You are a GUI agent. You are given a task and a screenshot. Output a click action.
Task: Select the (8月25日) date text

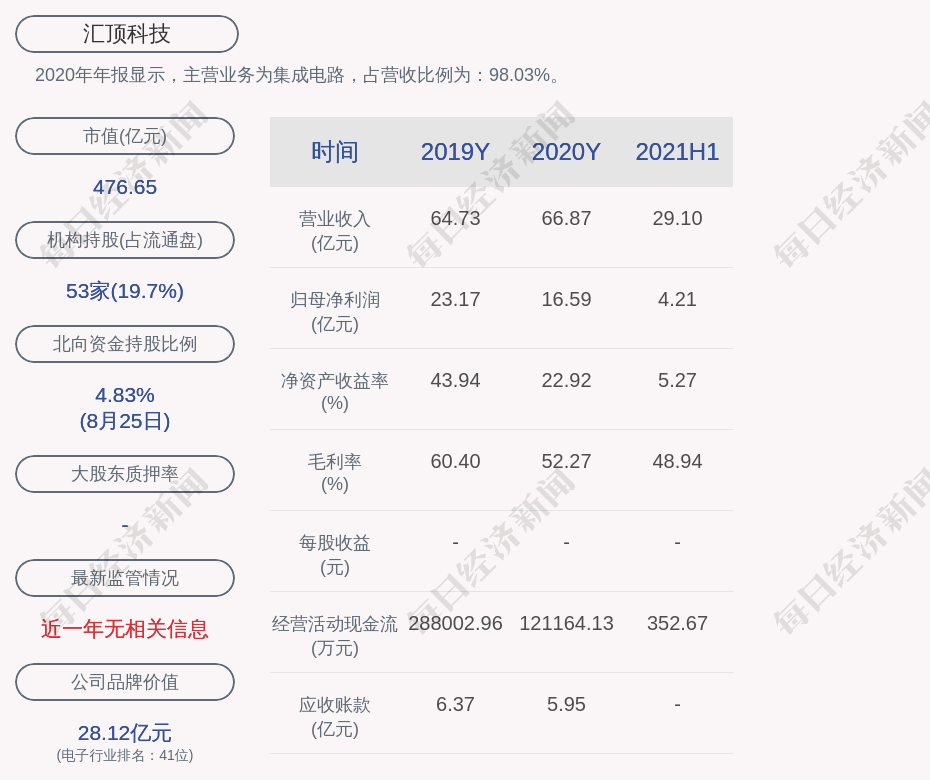point(125,421)
